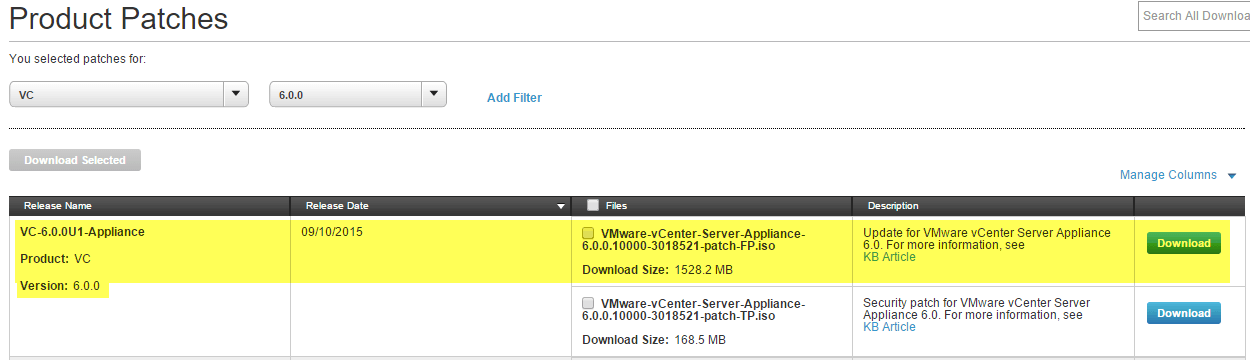Click the 09/10/2015 release date cell
The width and height of the screenshot is (1250, 360).
(x=331, y=232)
